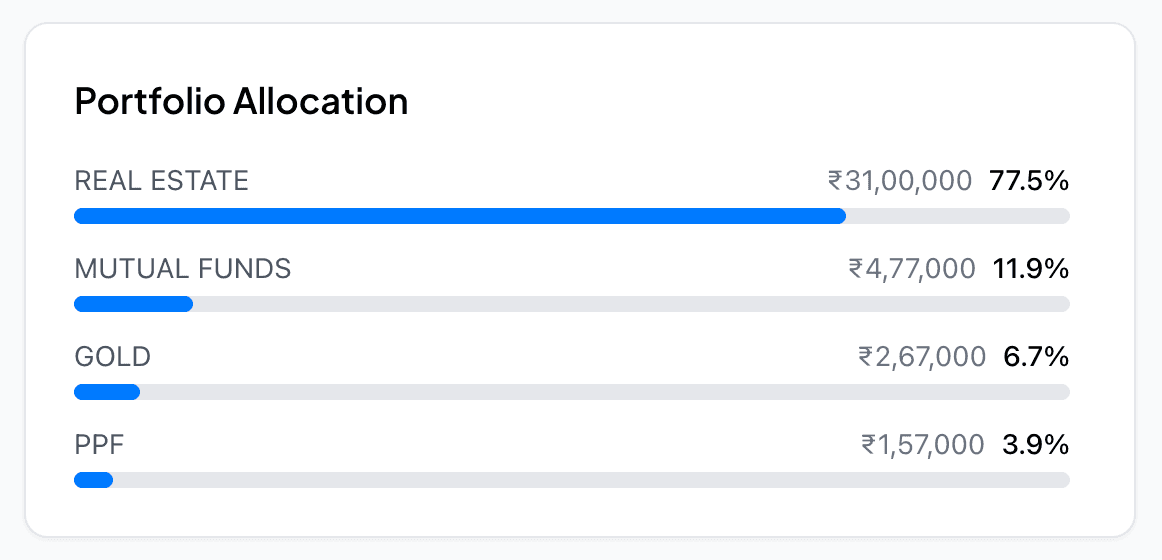Image resolution: width=1162 pixels, height=560 pixels.
Task: Click the 6.7% gold percentage
Action: 1036,356
